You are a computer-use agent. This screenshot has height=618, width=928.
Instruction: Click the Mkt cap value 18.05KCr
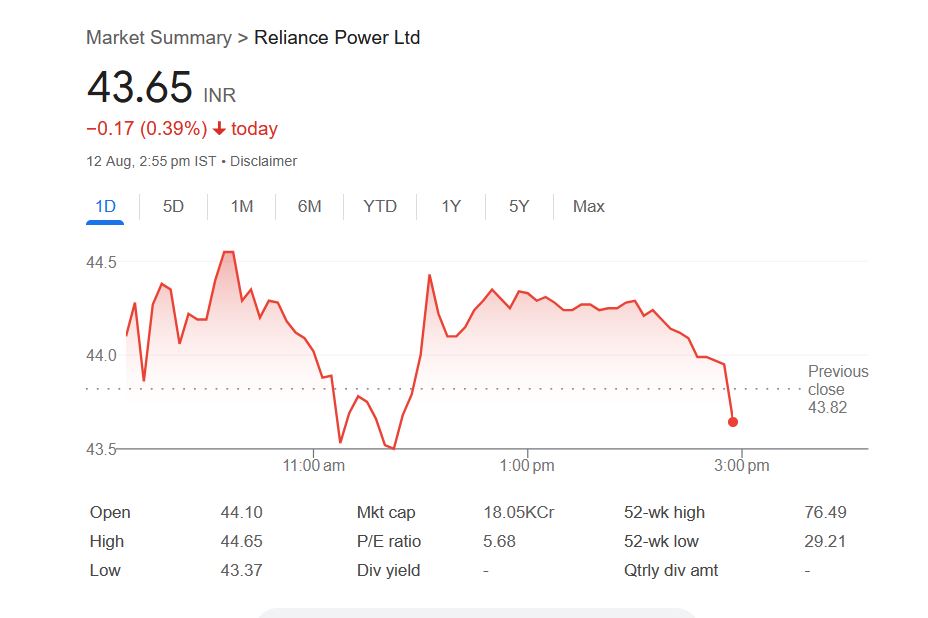tap(518, 513)
